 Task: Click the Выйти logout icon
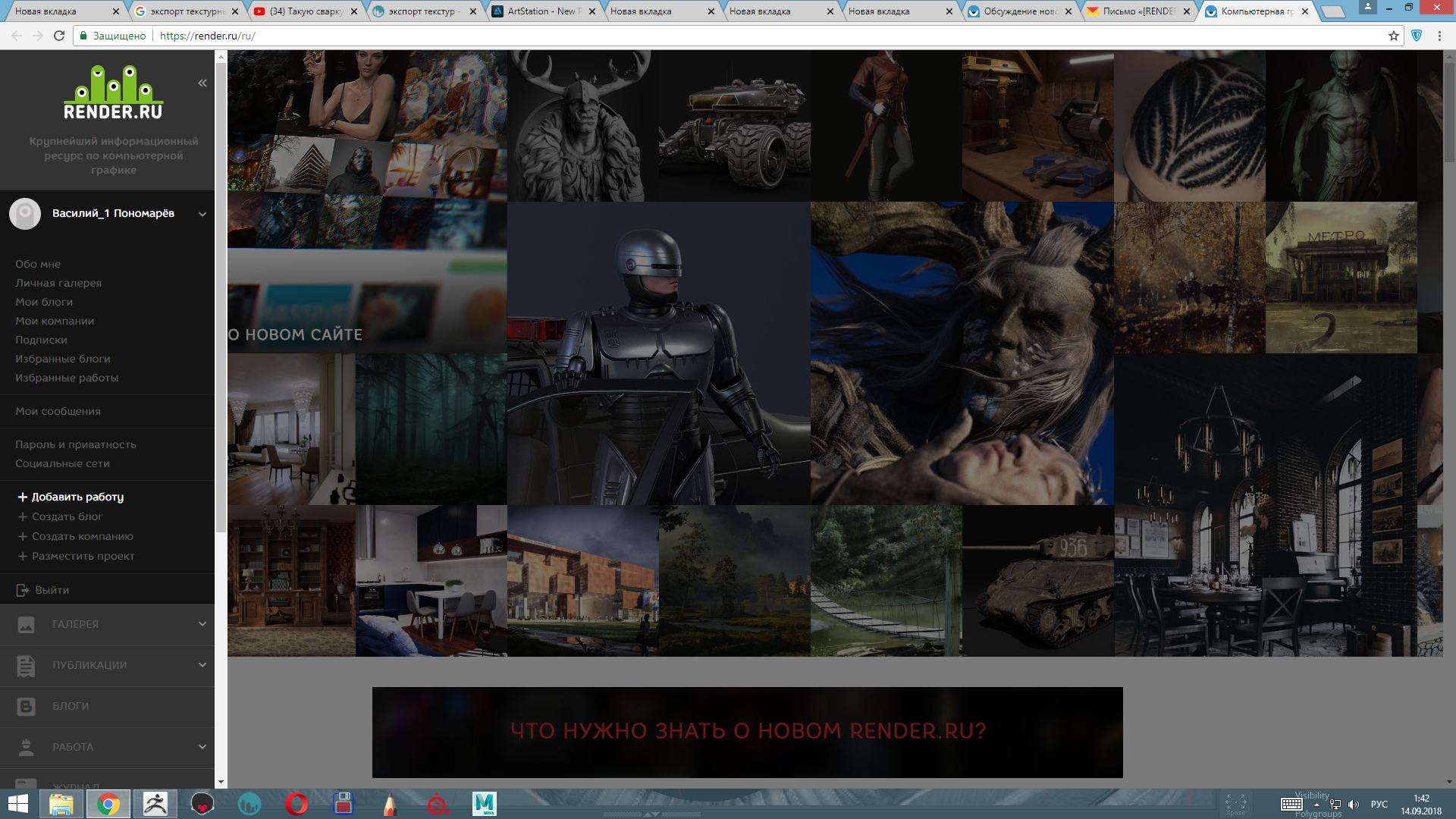click(22, 590)
